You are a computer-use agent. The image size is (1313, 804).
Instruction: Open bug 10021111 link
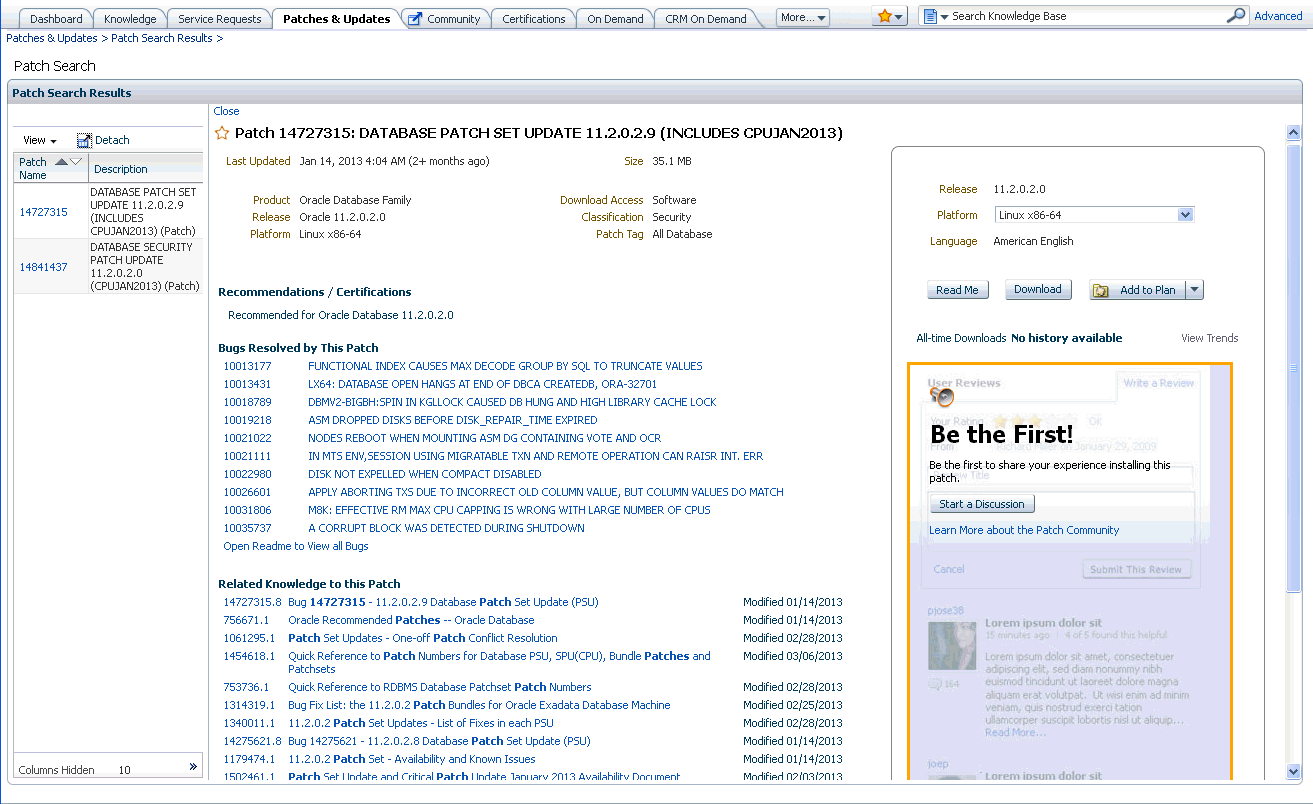(247, 456)
